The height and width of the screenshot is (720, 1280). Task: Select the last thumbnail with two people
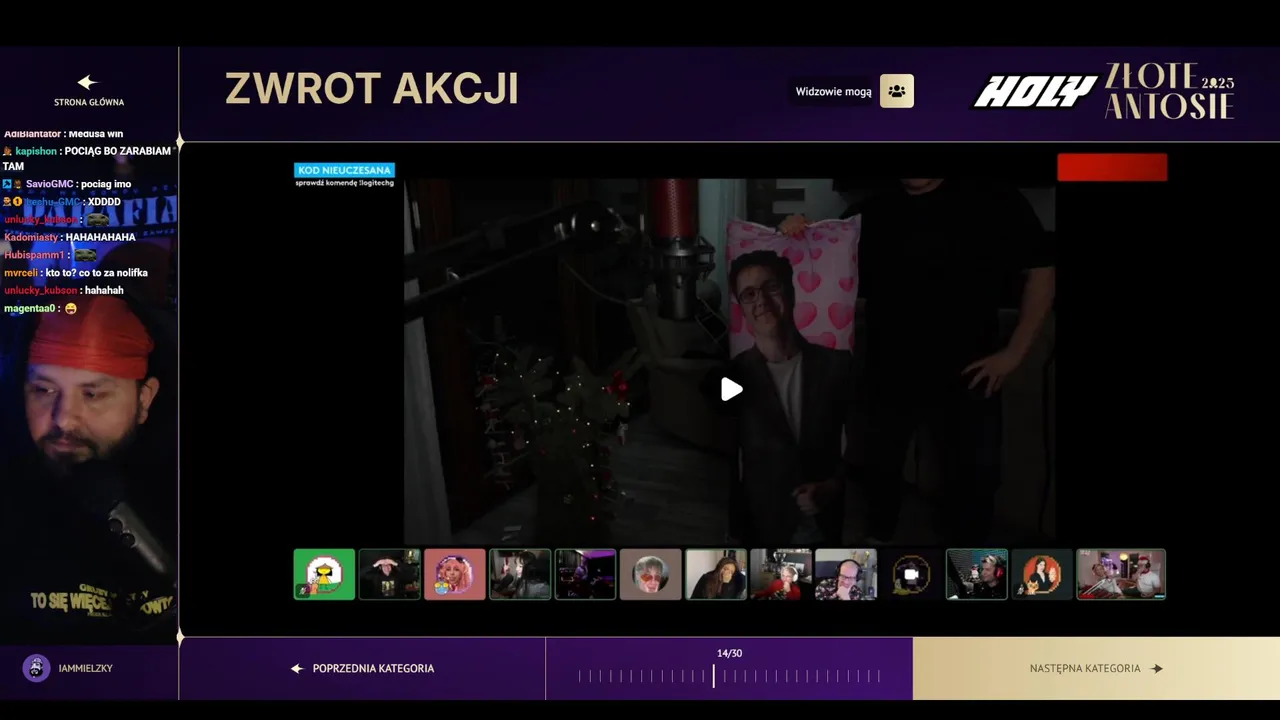coord(1121,574)
